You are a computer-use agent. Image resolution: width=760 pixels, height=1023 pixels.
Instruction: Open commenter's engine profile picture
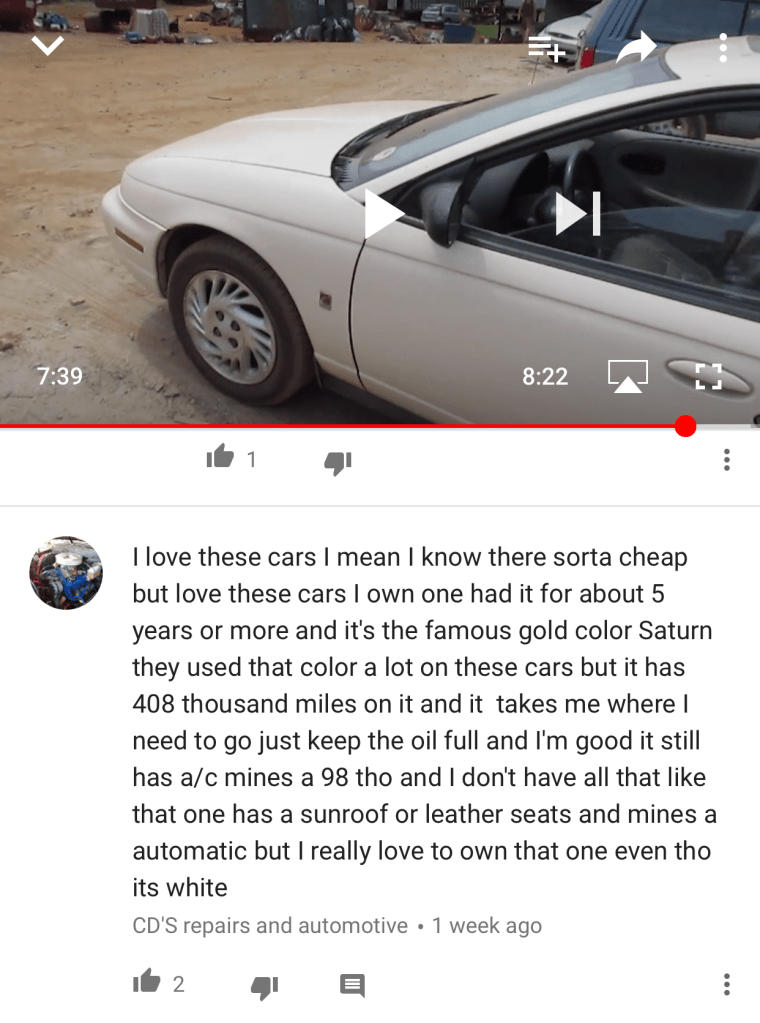[66, 573]
